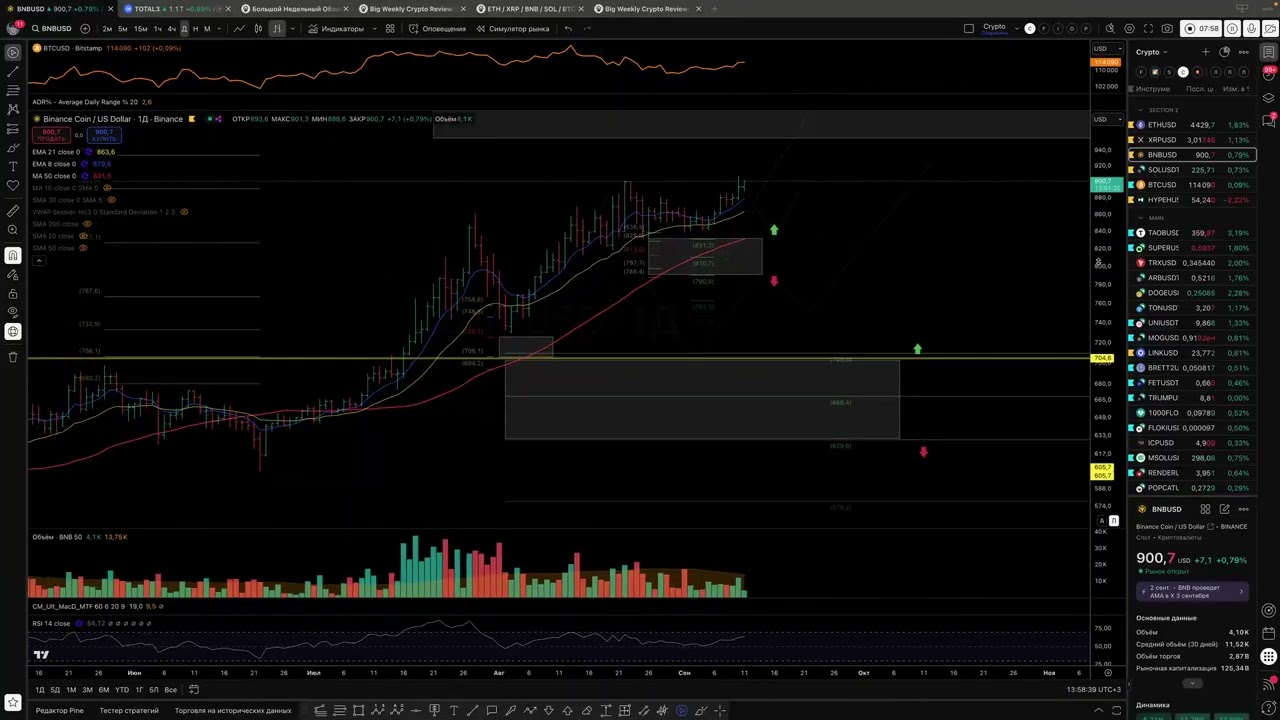Undo the last chart action
This screenshot has height=720, width=1280.
(568, 29)
